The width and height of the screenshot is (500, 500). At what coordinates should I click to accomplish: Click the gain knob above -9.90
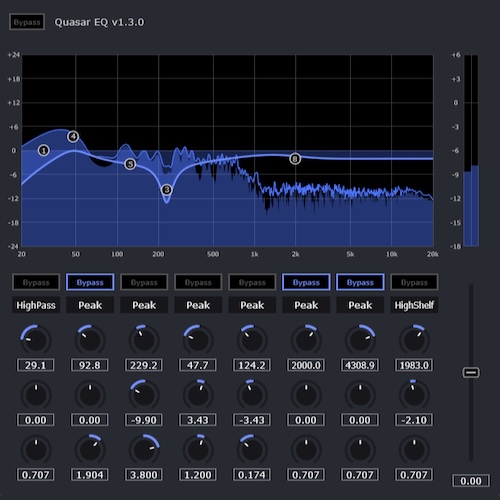click(144, 395)
